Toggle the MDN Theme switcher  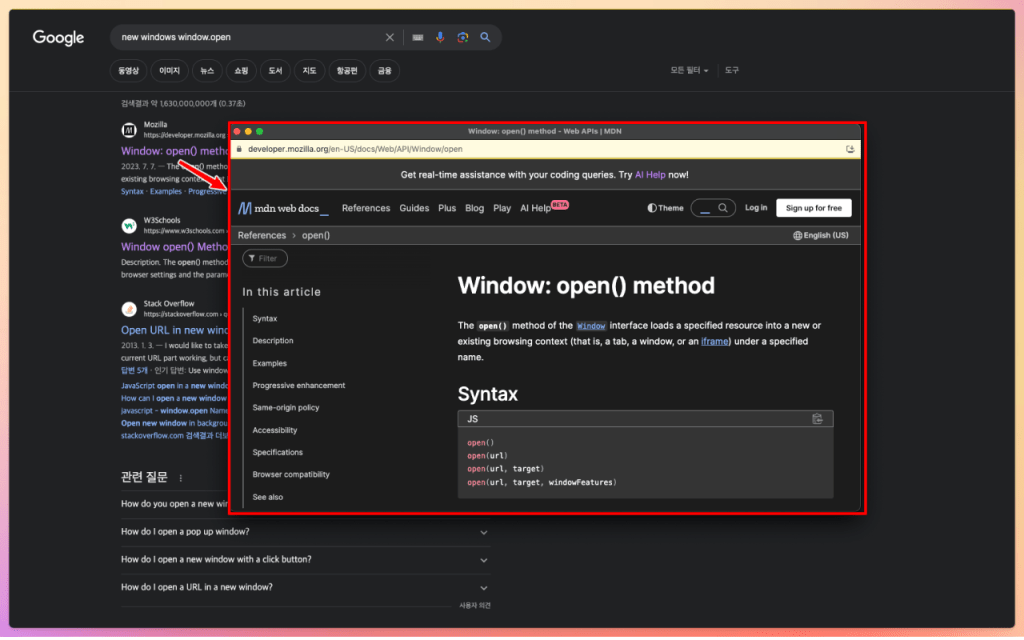pyautogui.click(x=665, y=208)
